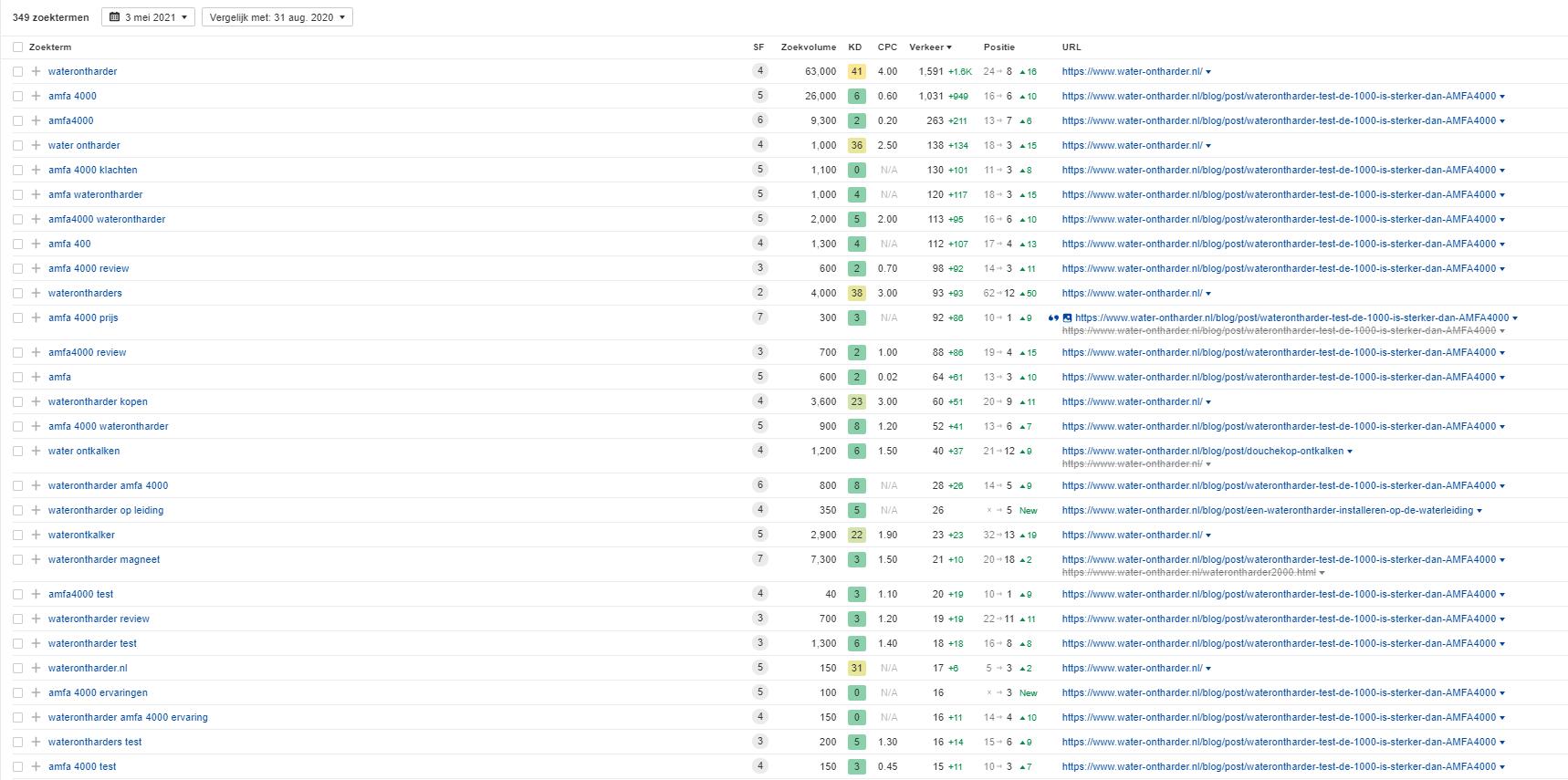The height and width of the screenshot is (780, 1568).
Task: Open the '3 mei 2021' date picker
Action: pos(148,17)
